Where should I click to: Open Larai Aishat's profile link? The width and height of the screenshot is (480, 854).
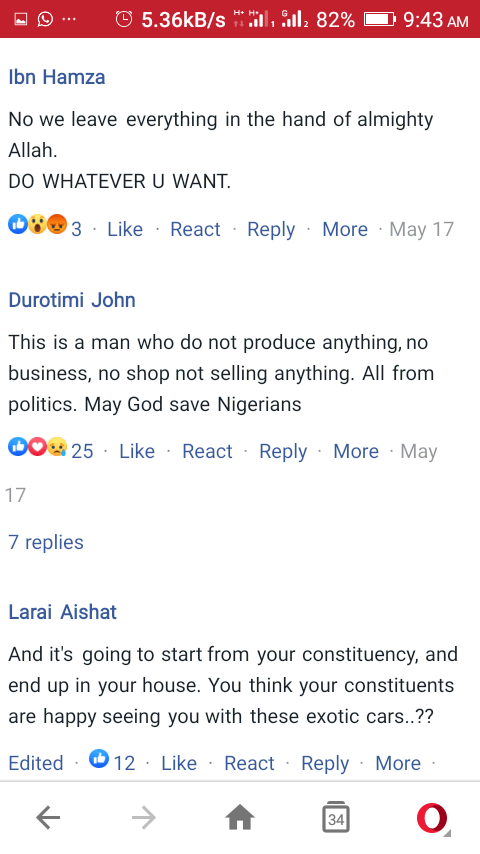click(63, 612)
